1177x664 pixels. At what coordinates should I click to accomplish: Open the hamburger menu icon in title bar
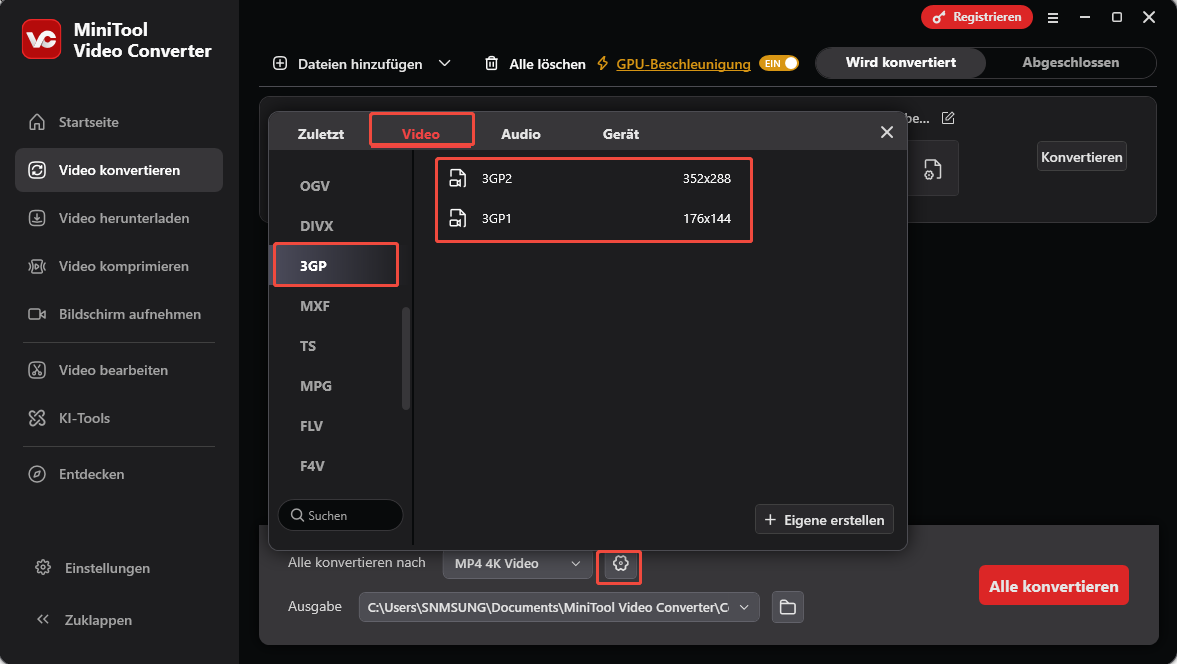coord(1053,17)
